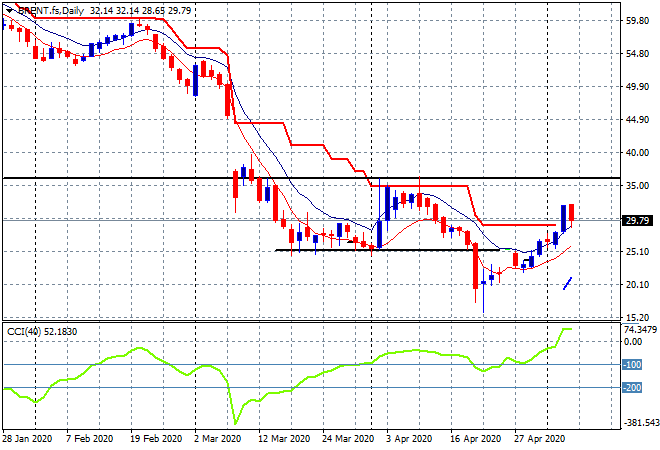Viewport: 660px width, 450px height.
Task: Click the 27 Apr 2020 date label
Action: point(539,439)
